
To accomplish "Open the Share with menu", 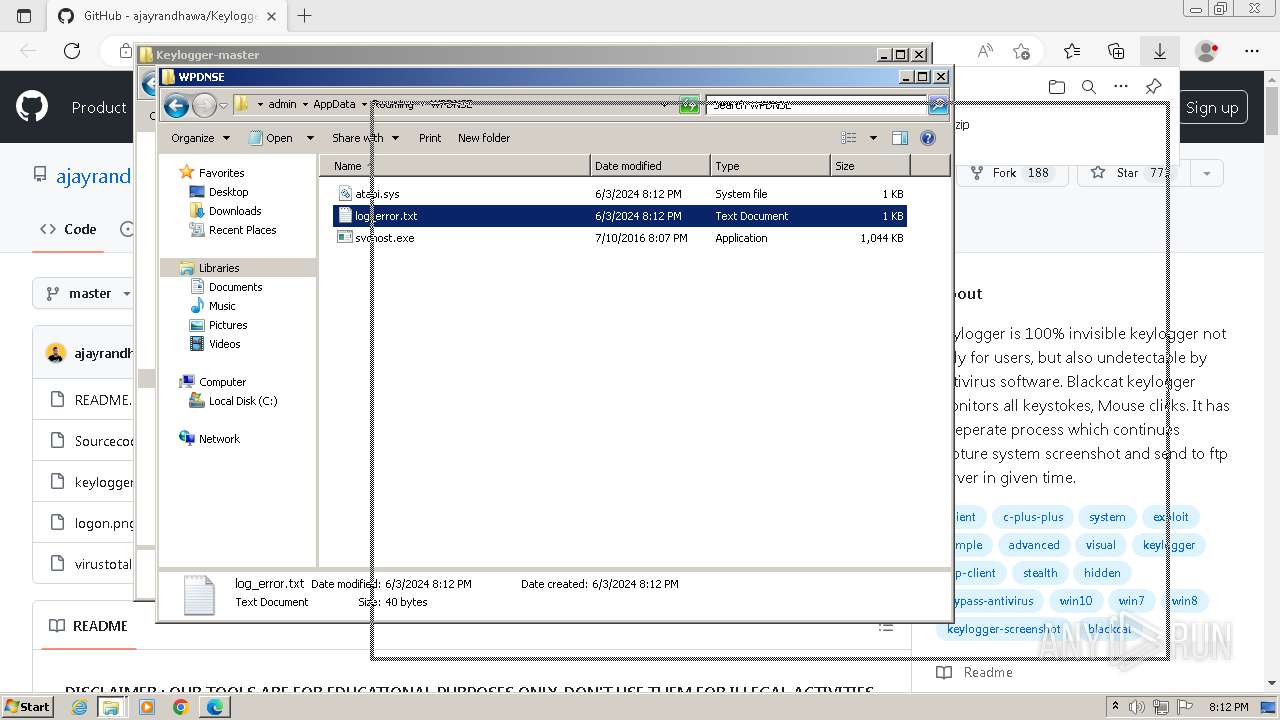I will 365,138.
